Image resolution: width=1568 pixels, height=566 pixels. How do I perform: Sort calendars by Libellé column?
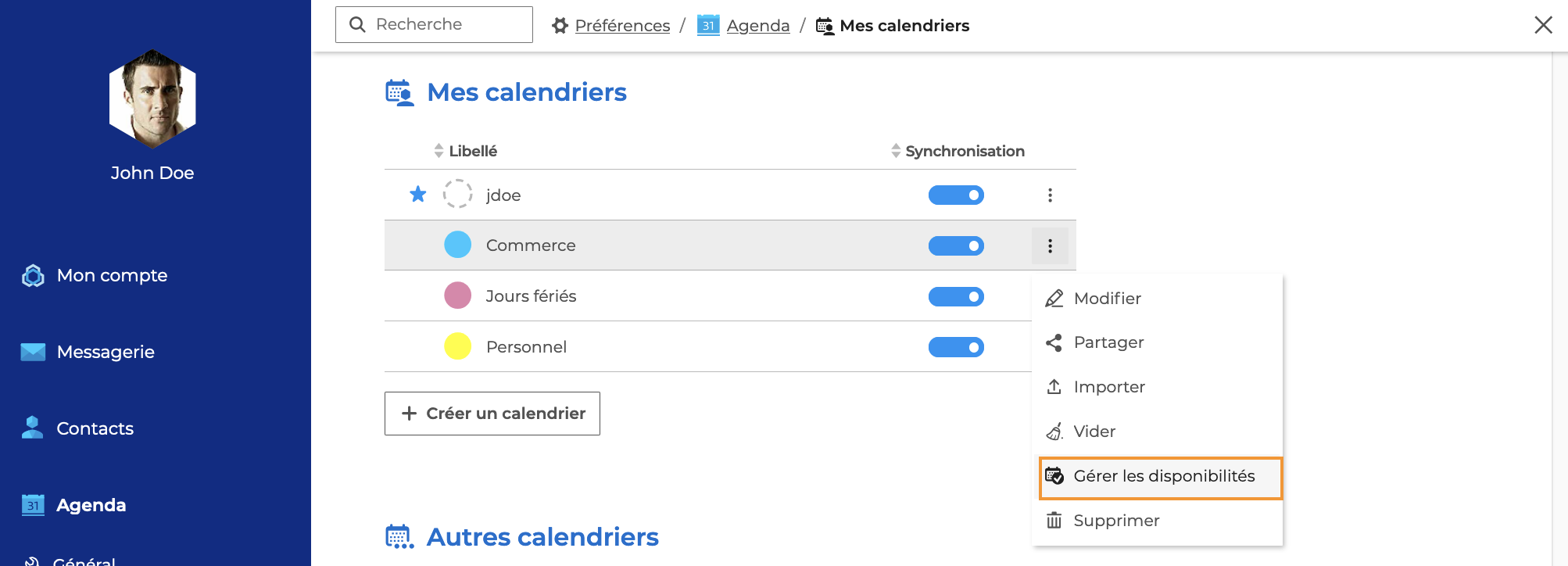(x=472, y=151)
